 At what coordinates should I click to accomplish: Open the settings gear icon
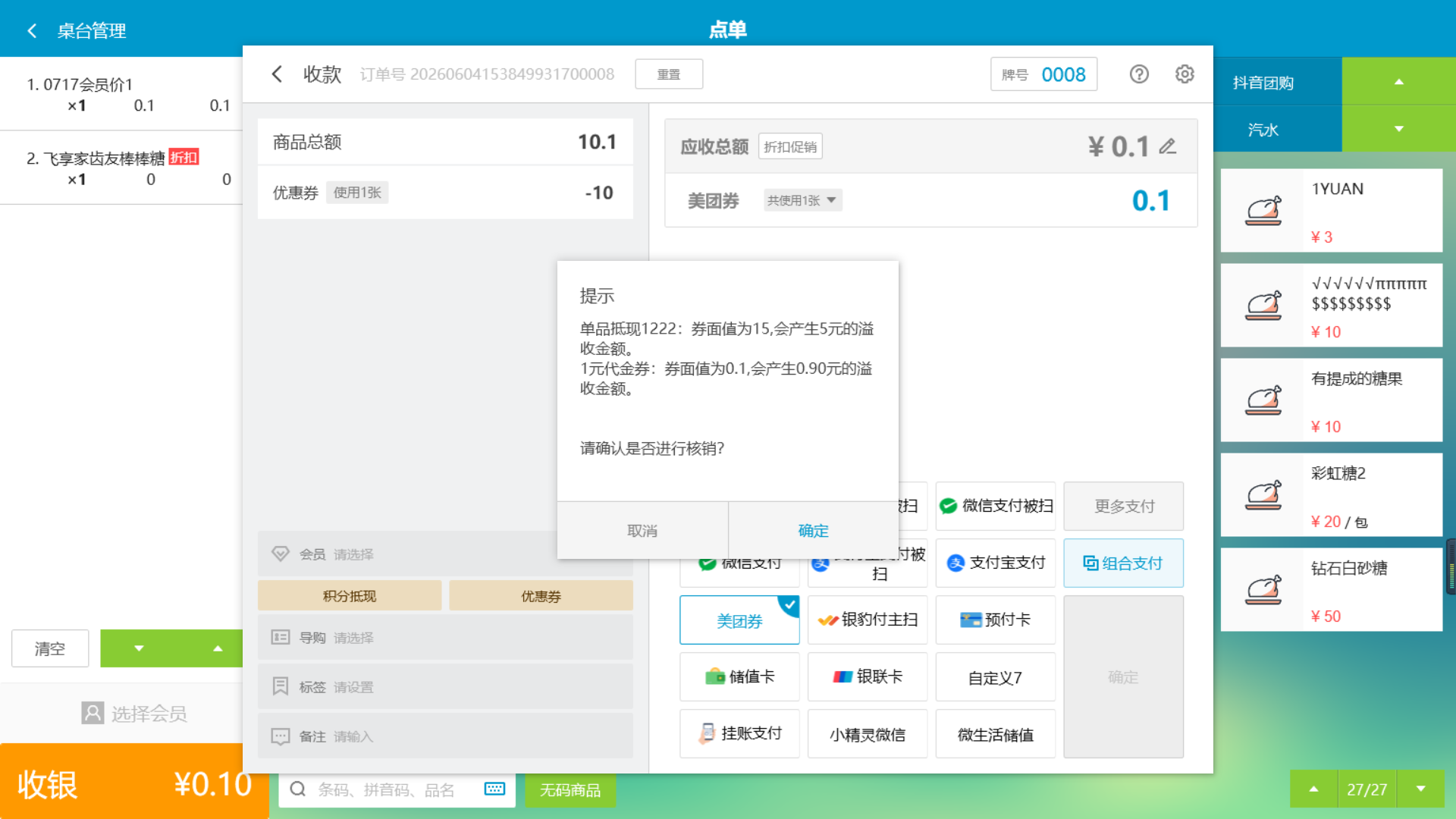click(x=1185, y=74)
